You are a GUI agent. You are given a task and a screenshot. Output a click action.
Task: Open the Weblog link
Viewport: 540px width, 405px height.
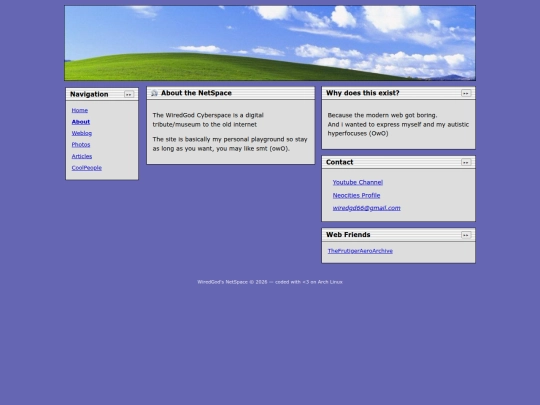coord(82,133)
